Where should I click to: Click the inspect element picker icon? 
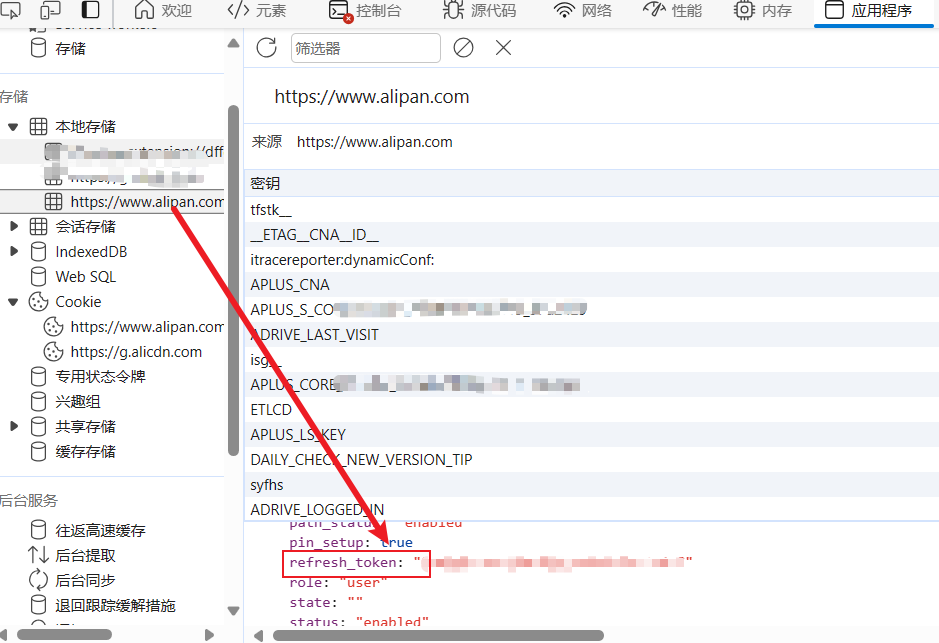click(x=11, y=9)
